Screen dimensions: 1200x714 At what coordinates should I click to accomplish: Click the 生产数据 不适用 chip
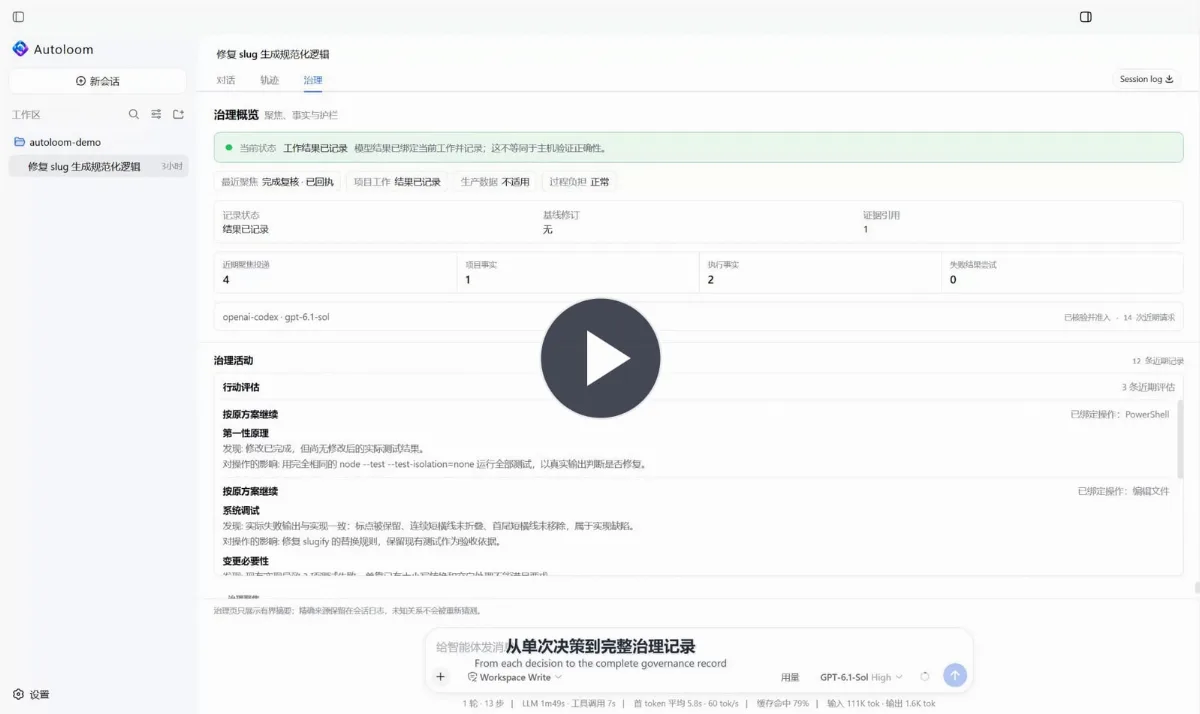click(x=494, y=182)
